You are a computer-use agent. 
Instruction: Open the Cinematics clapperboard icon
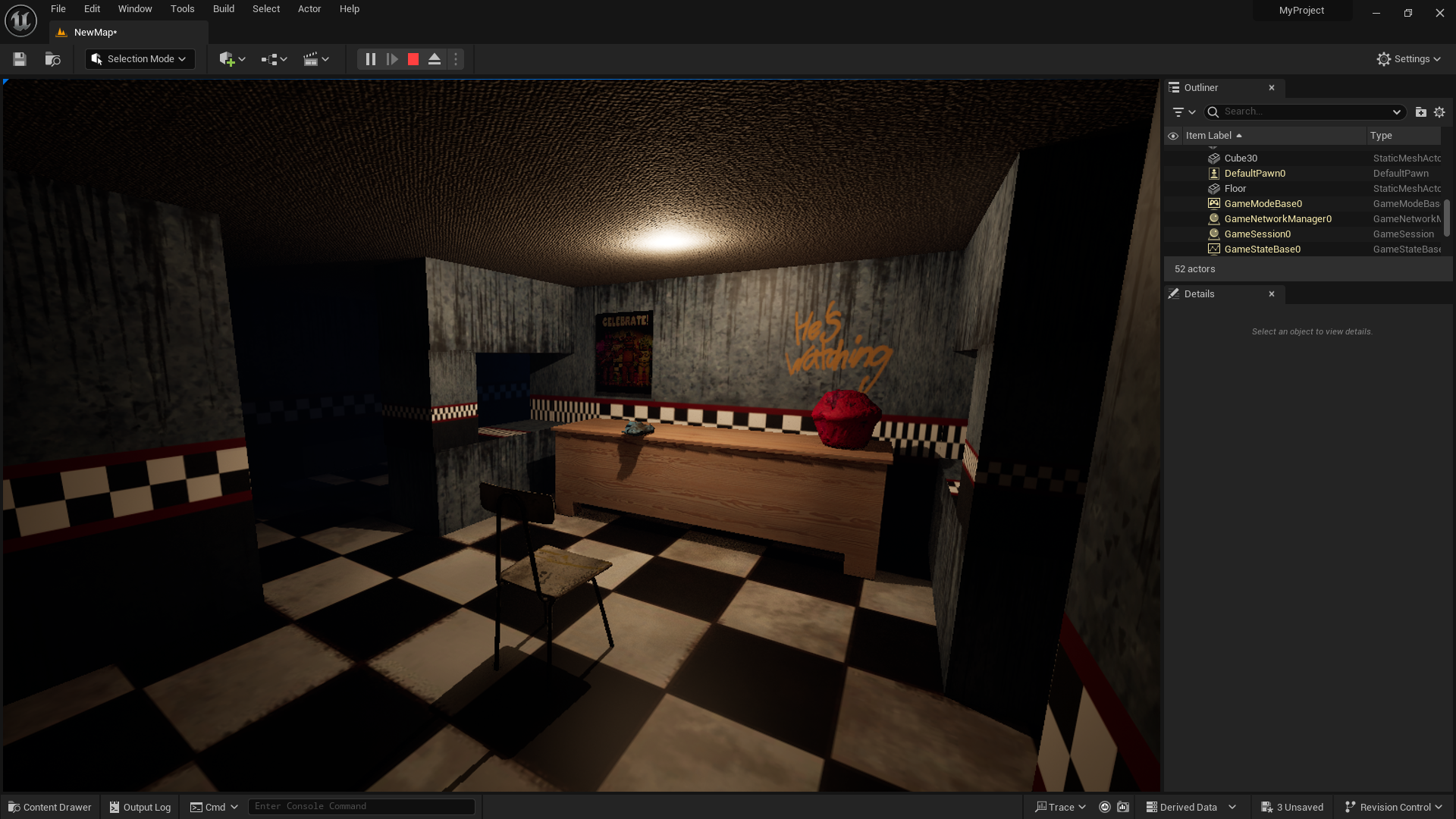[310, 59]
